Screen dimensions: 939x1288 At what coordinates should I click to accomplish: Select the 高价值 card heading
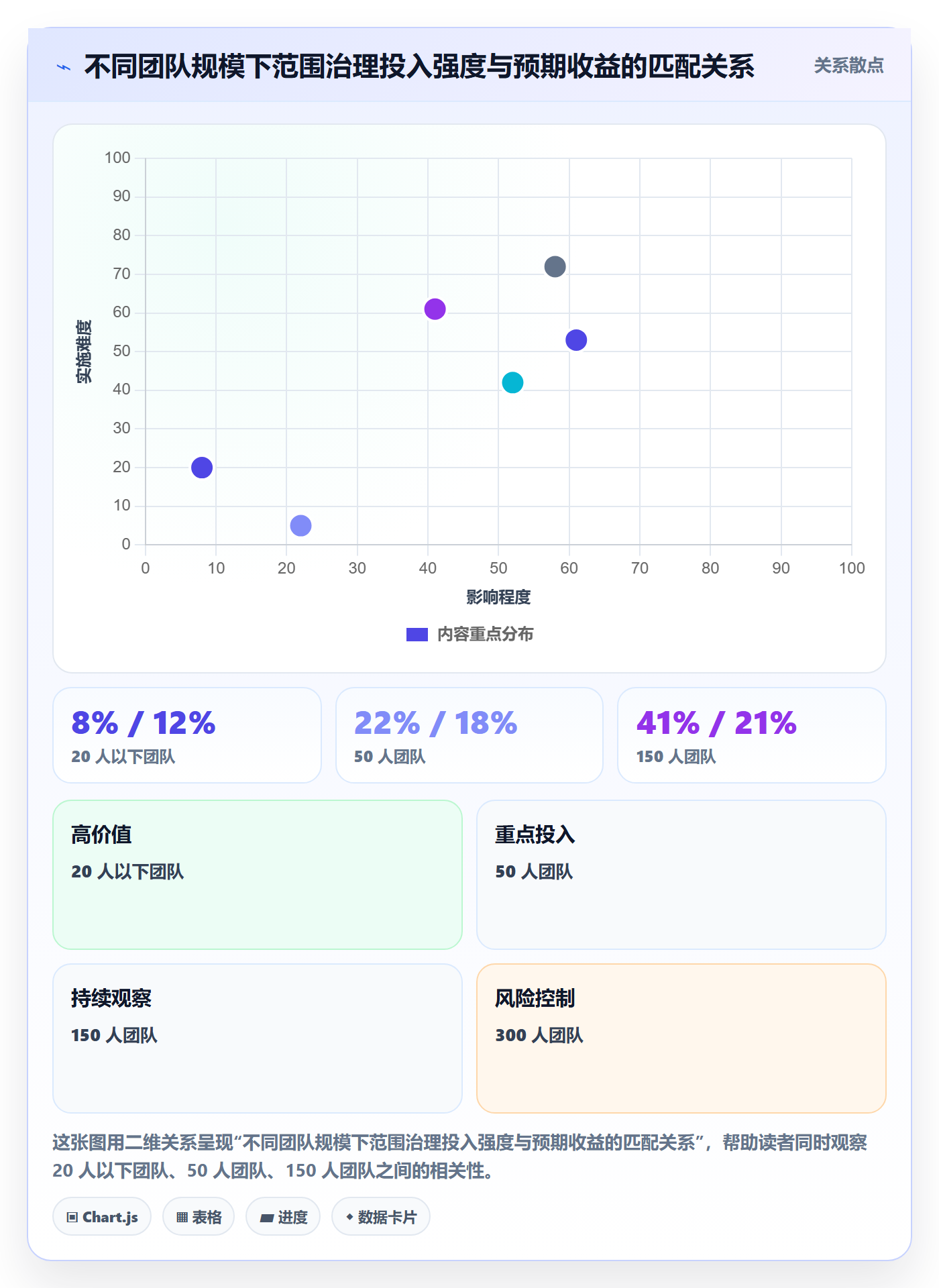click(x=101, y=835)
